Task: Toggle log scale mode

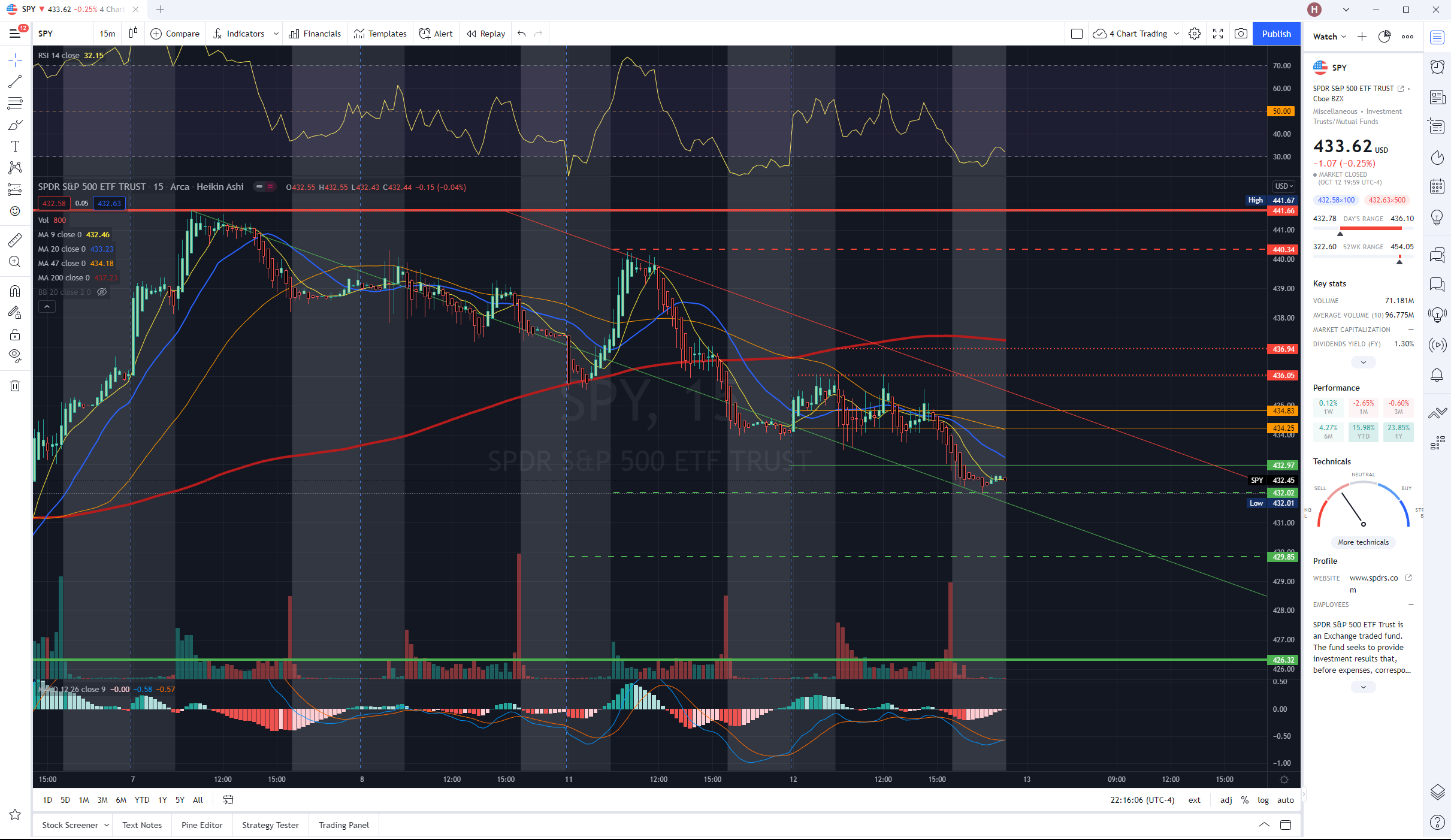Action: point(1263,800)
